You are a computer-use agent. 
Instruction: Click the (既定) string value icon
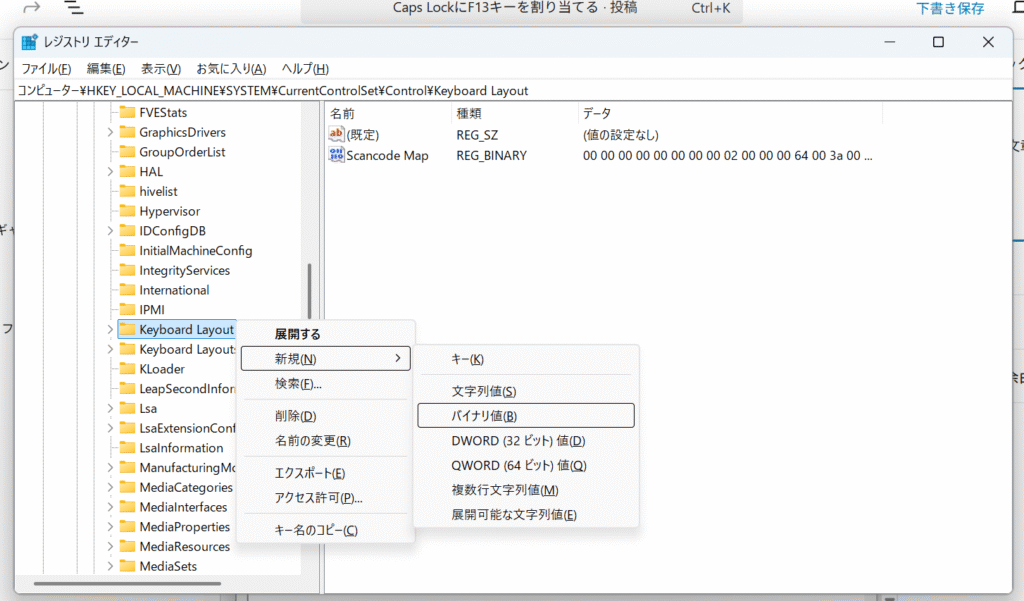[x=337, y=134]
